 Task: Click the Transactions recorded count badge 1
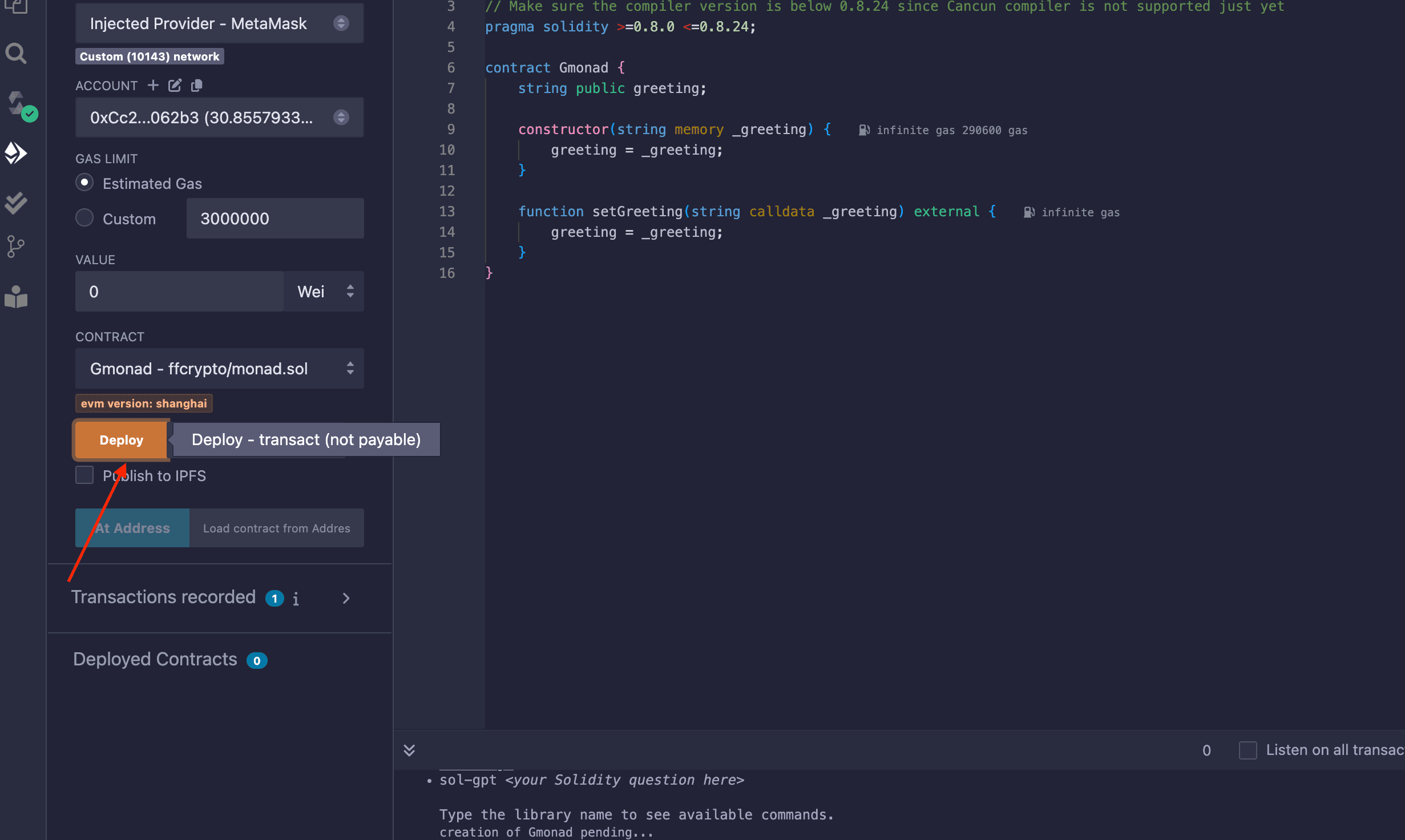pos(274,599)
